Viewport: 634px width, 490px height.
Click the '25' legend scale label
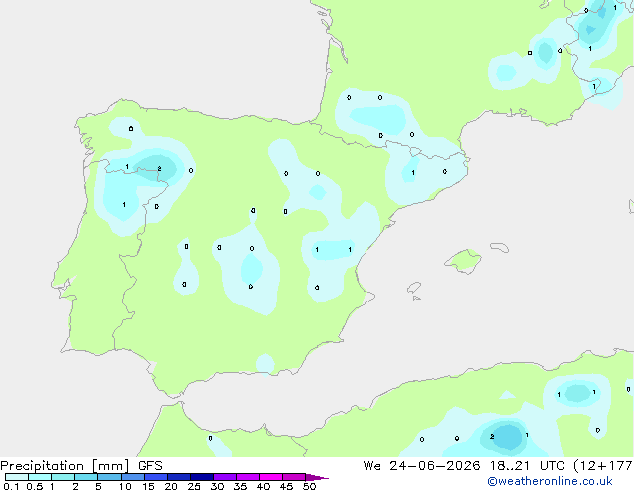point(194,486)
